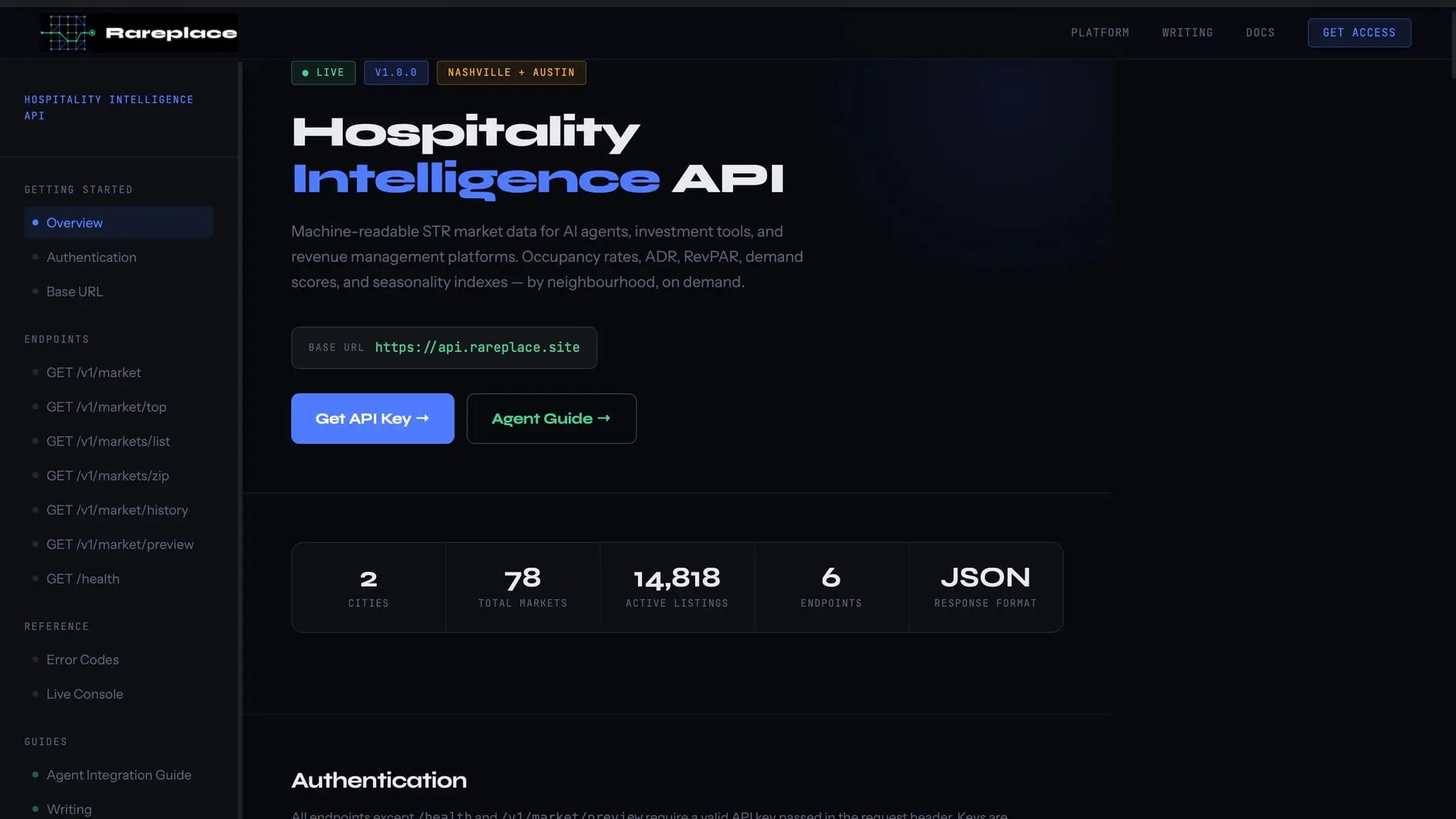The width and height of the screenshot is (1456, 819).
Task: Click the 6 Endpoints stat
Action: (x=831, y=588)
